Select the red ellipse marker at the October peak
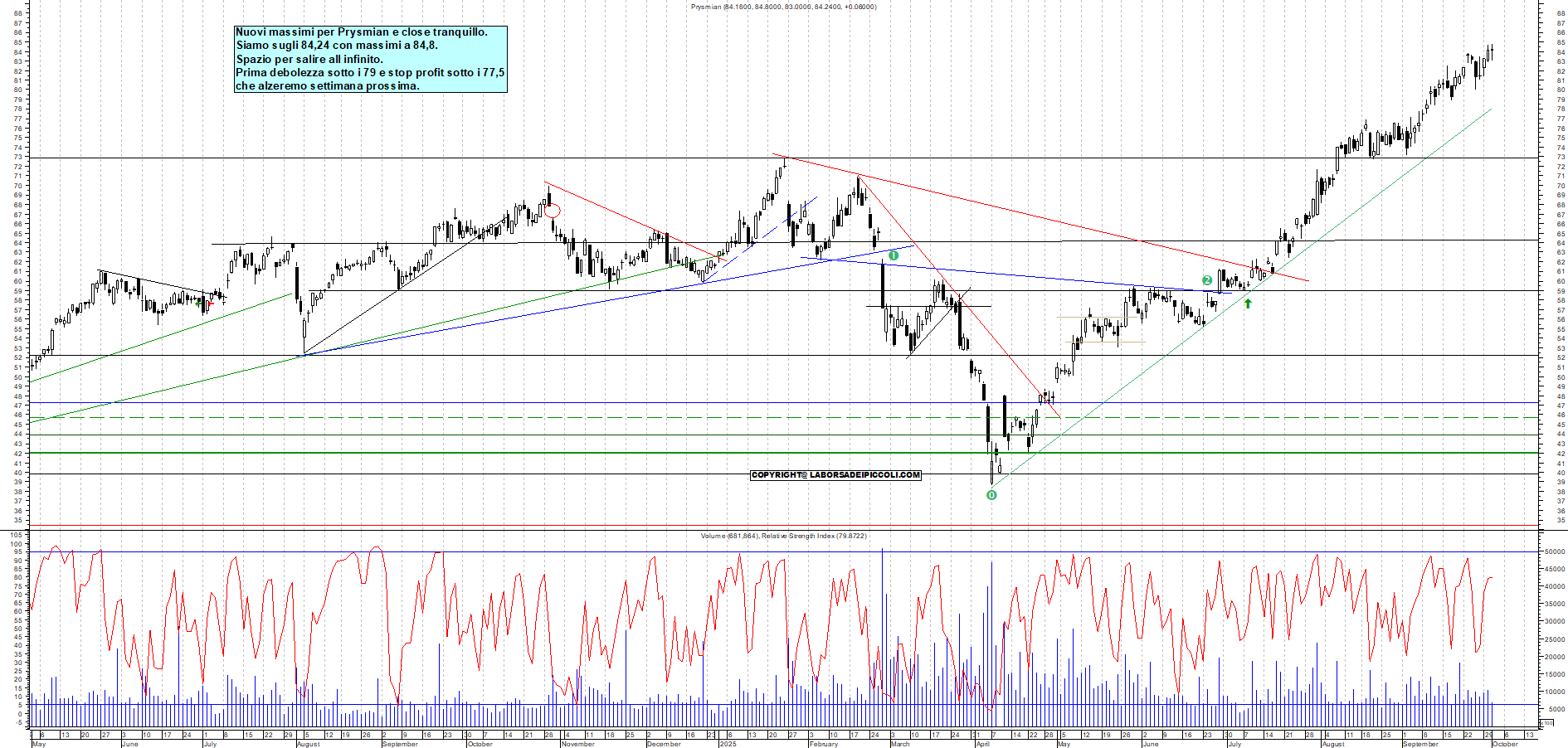Viewport: 1568px width, 748px height. click(552, 211)
